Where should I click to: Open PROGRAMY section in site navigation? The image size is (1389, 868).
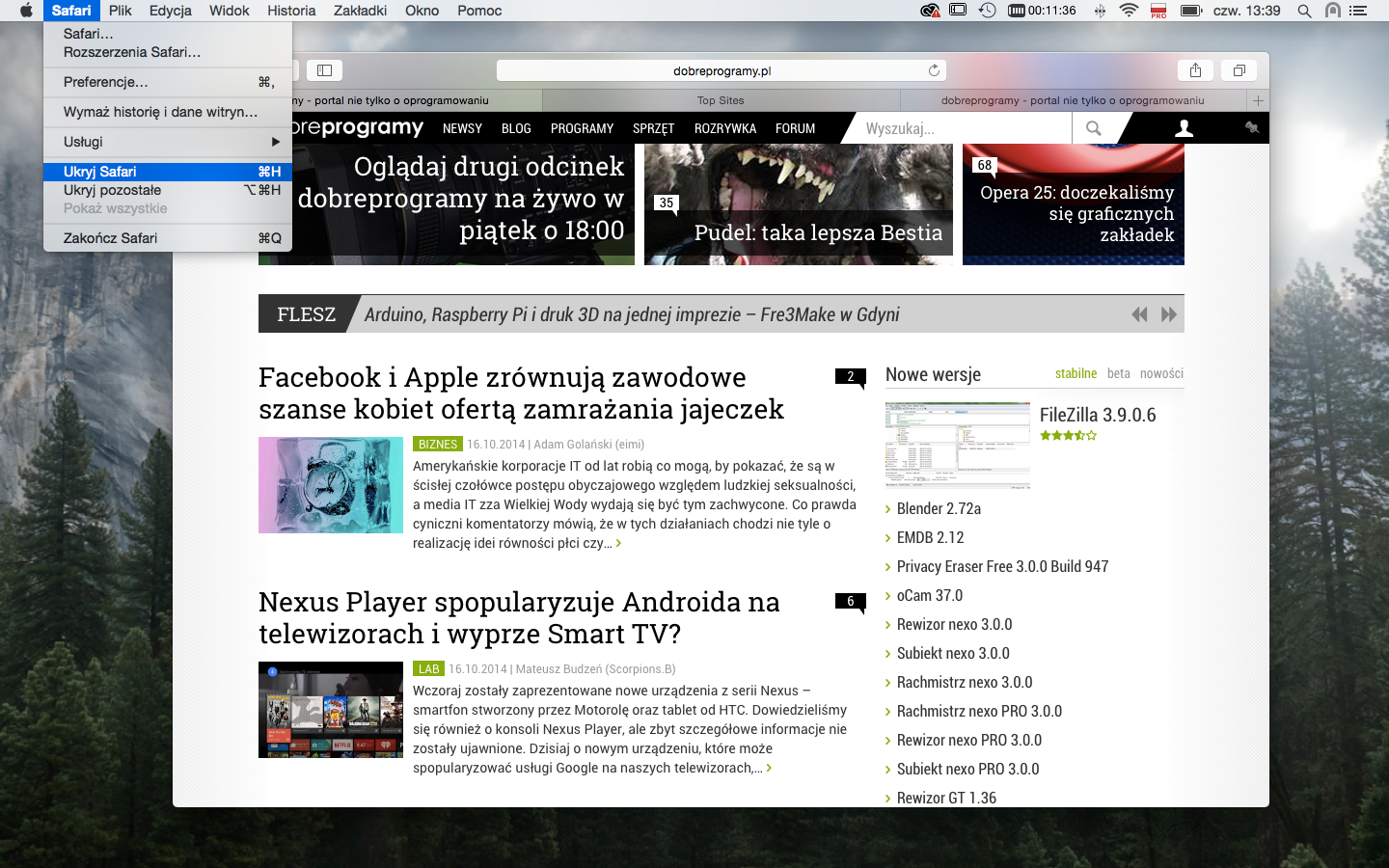coord(582,128)
